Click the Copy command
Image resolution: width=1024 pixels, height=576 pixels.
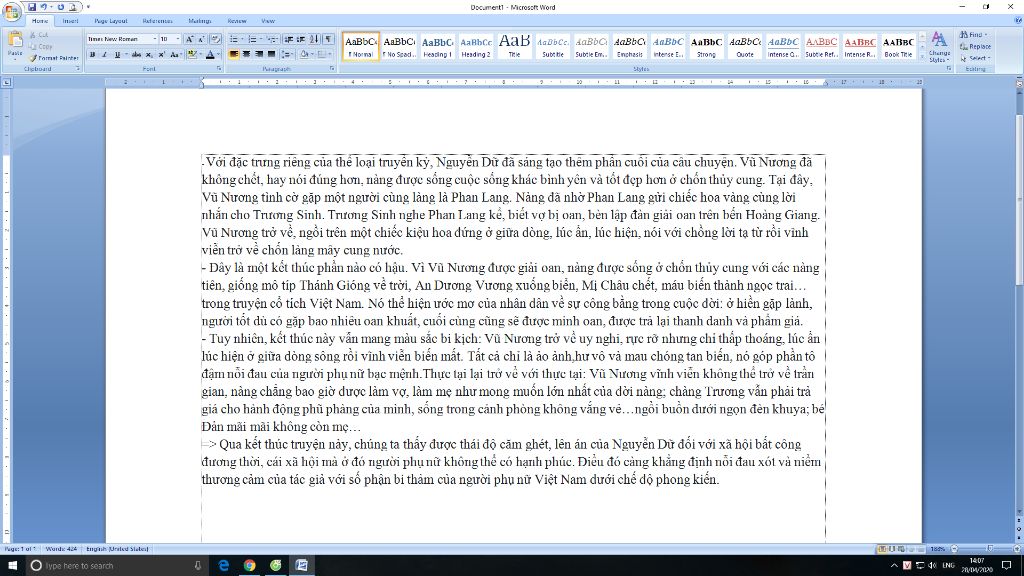pos(40,46)
